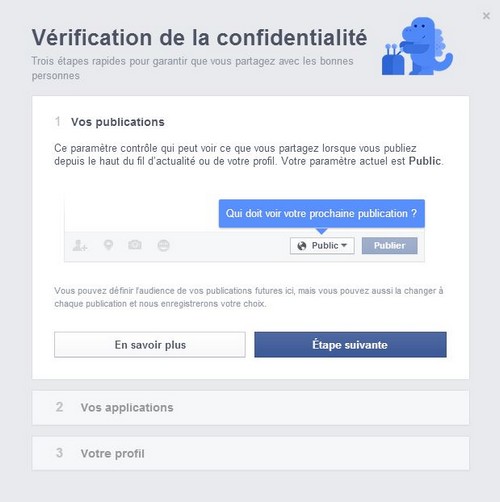
Task: Click the Étape suivante button
Action: point(350,345)
